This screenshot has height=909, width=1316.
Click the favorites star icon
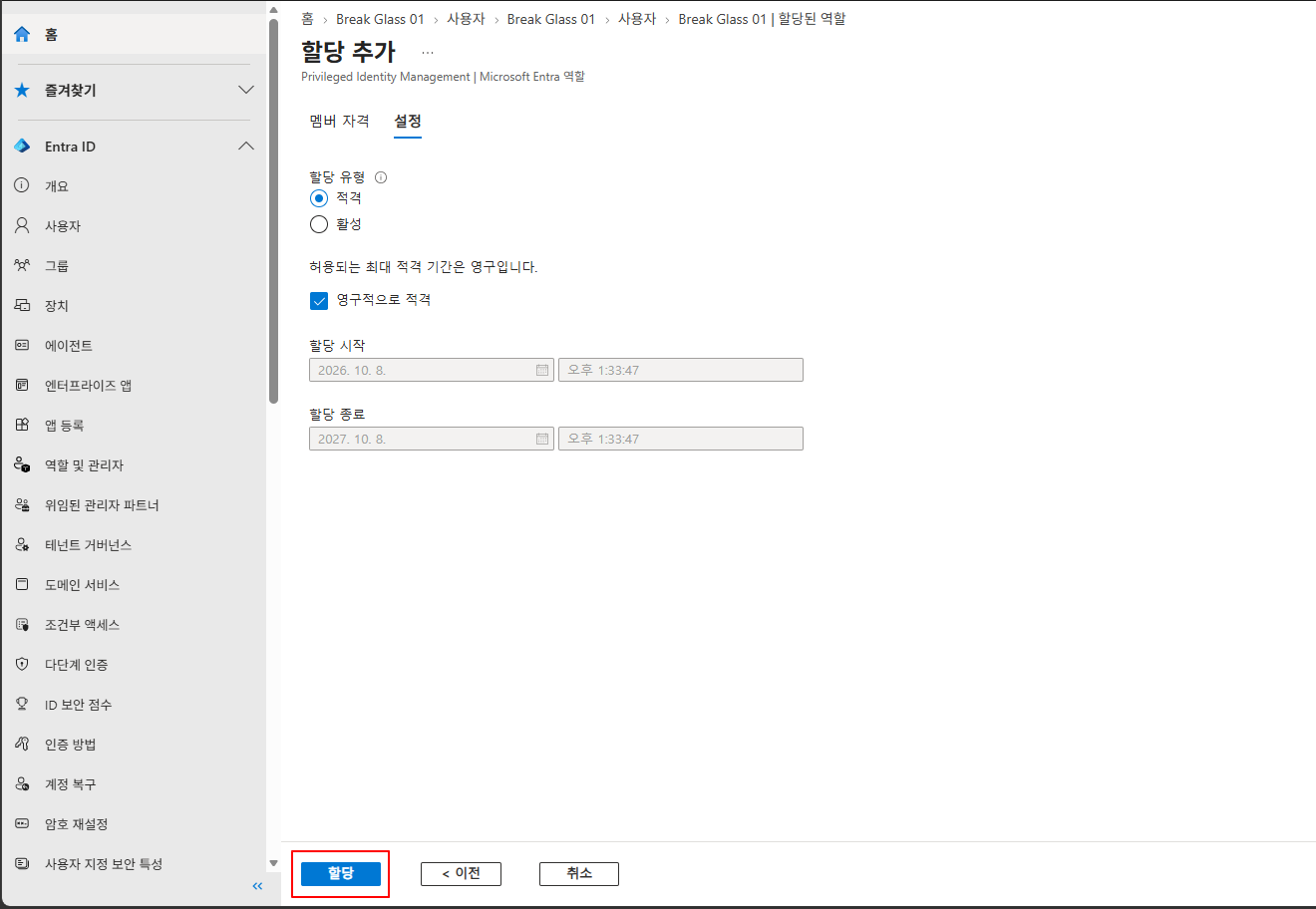click(x=22, y=91)
